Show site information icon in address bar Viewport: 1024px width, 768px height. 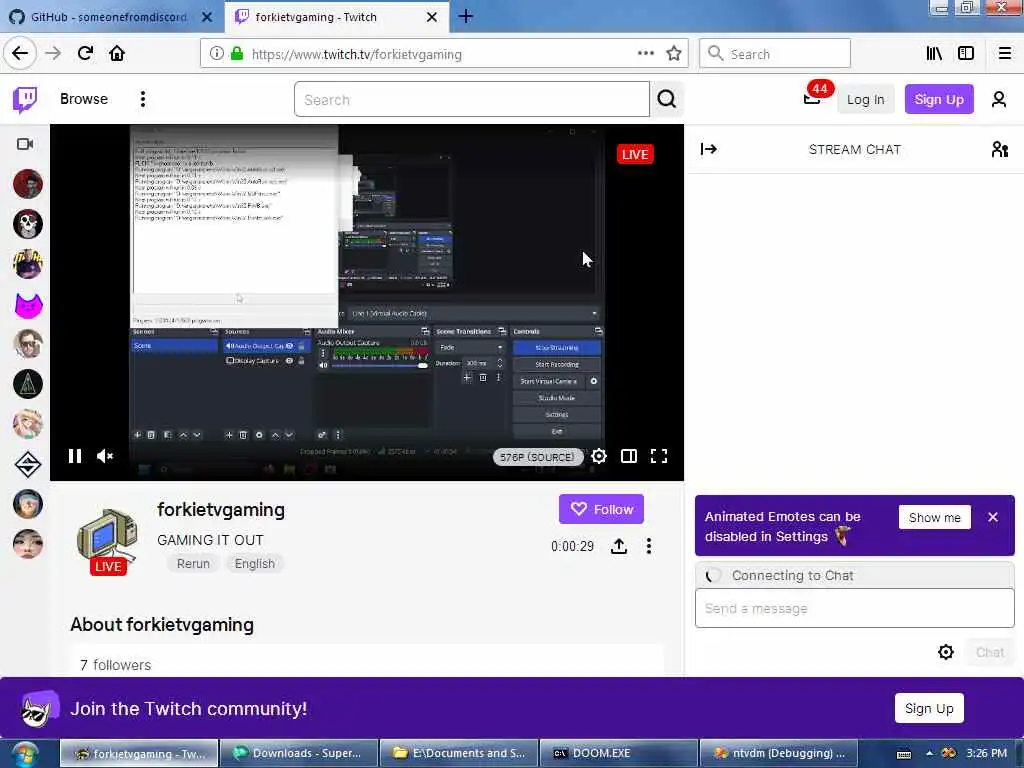pyautogui.click(x=216, y=54)
